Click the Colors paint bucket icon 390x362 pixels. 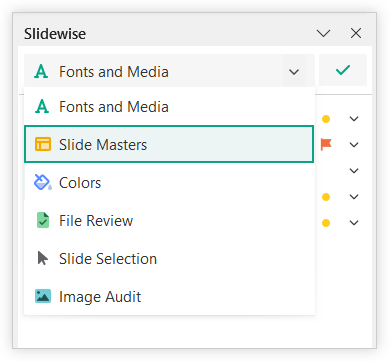[43, 182]
